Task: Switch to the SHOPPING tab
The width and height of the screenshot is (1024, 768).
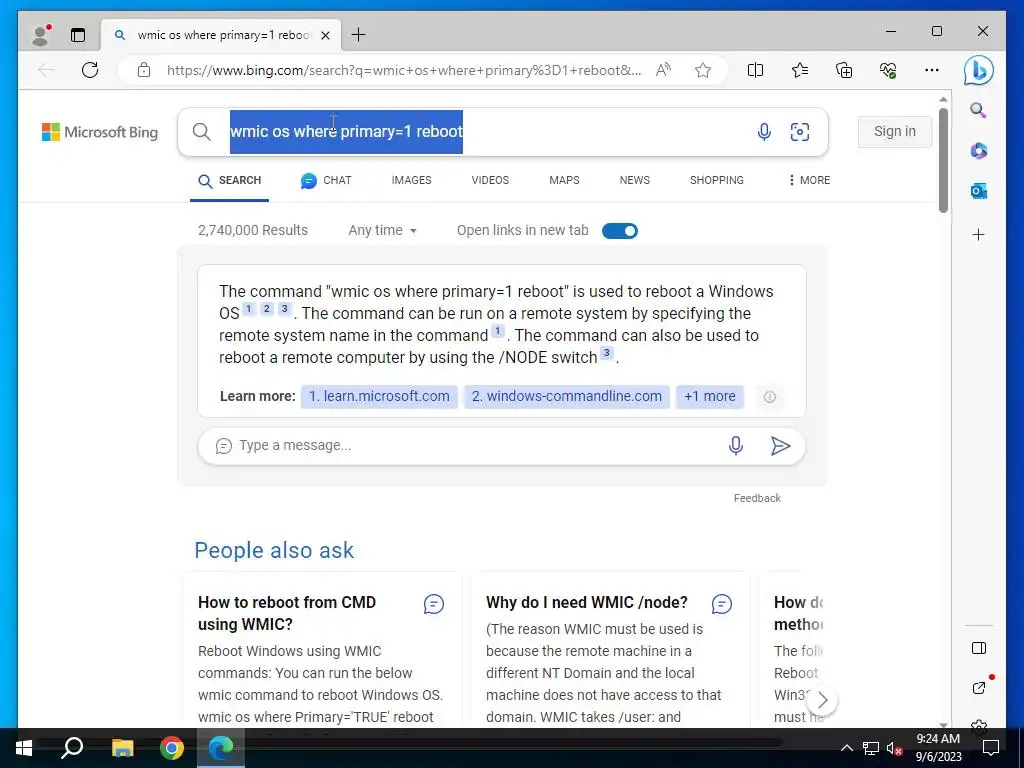Action: [x=716, y=180]
